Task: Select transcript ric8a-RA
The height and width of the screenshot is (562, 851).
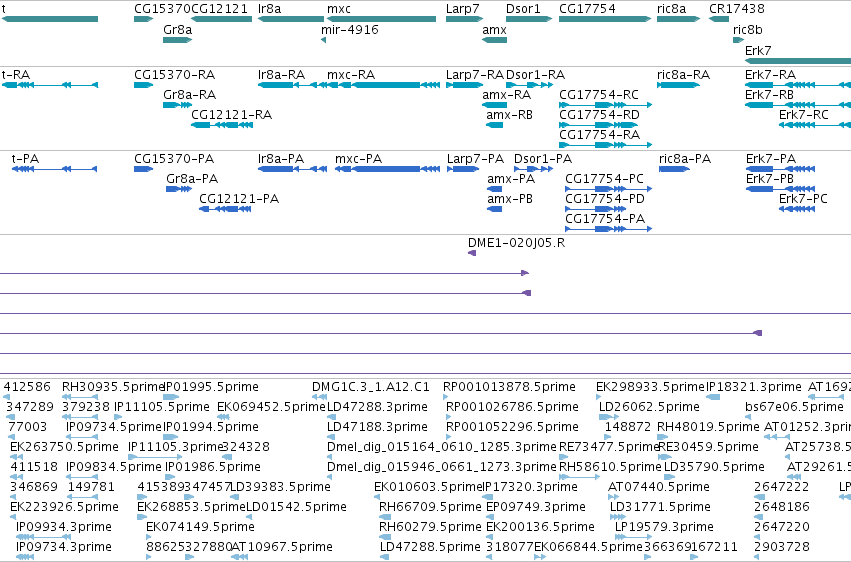Action: 678,85
